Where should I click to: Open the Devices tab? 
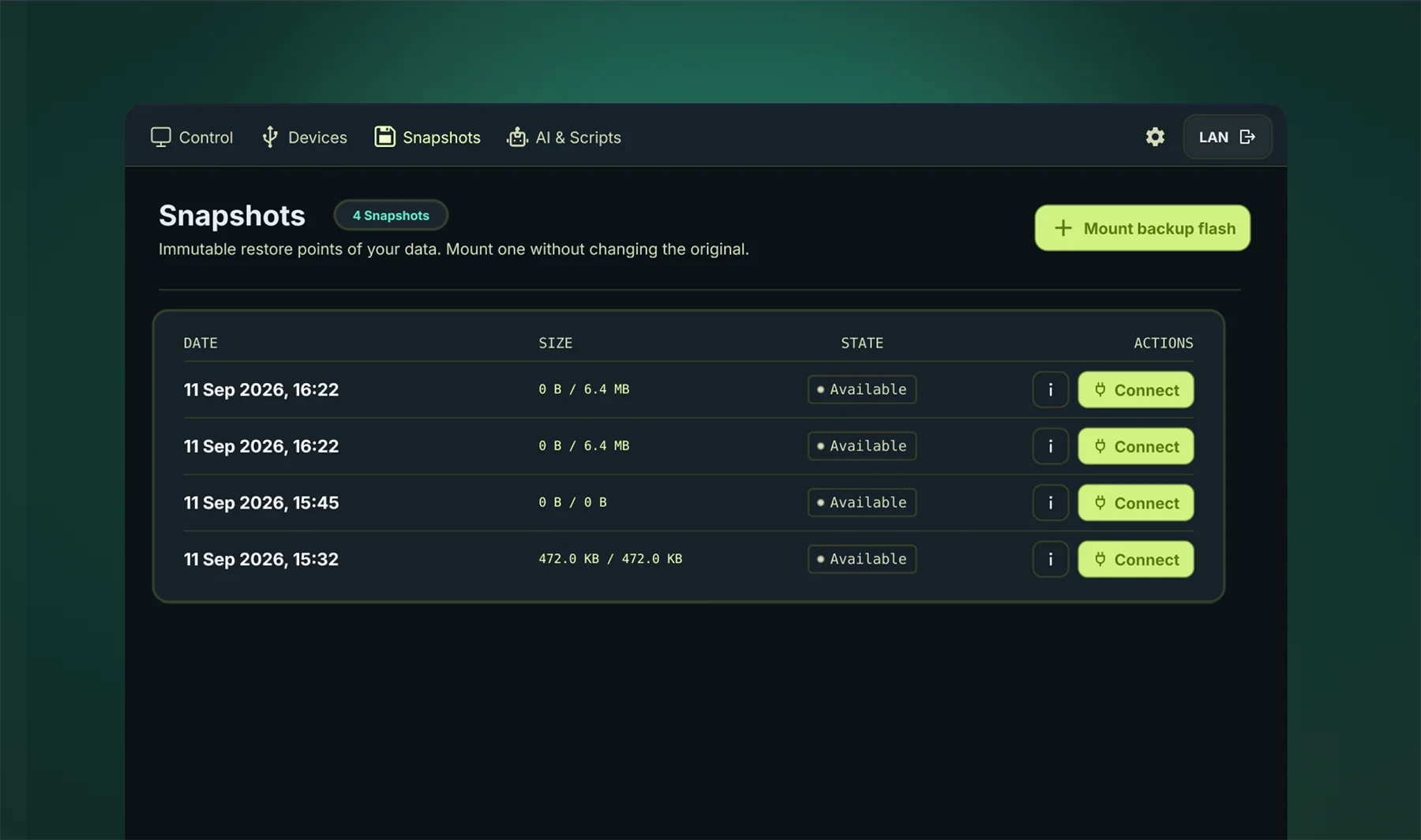coord(304,137)
